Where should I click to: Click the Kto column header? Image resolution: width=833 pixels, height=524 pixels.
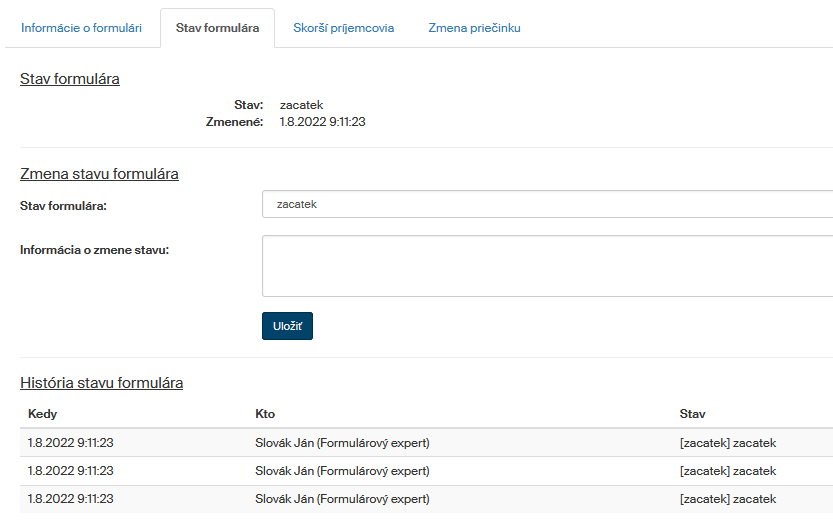click(x=265, y=413)
